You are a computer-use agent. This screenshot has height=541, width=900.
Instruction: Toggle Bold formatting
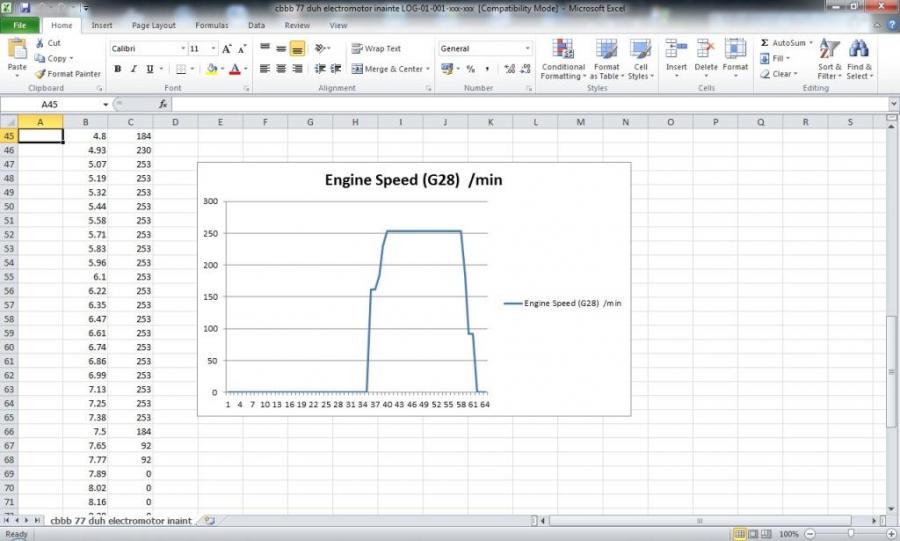[117, 69]
